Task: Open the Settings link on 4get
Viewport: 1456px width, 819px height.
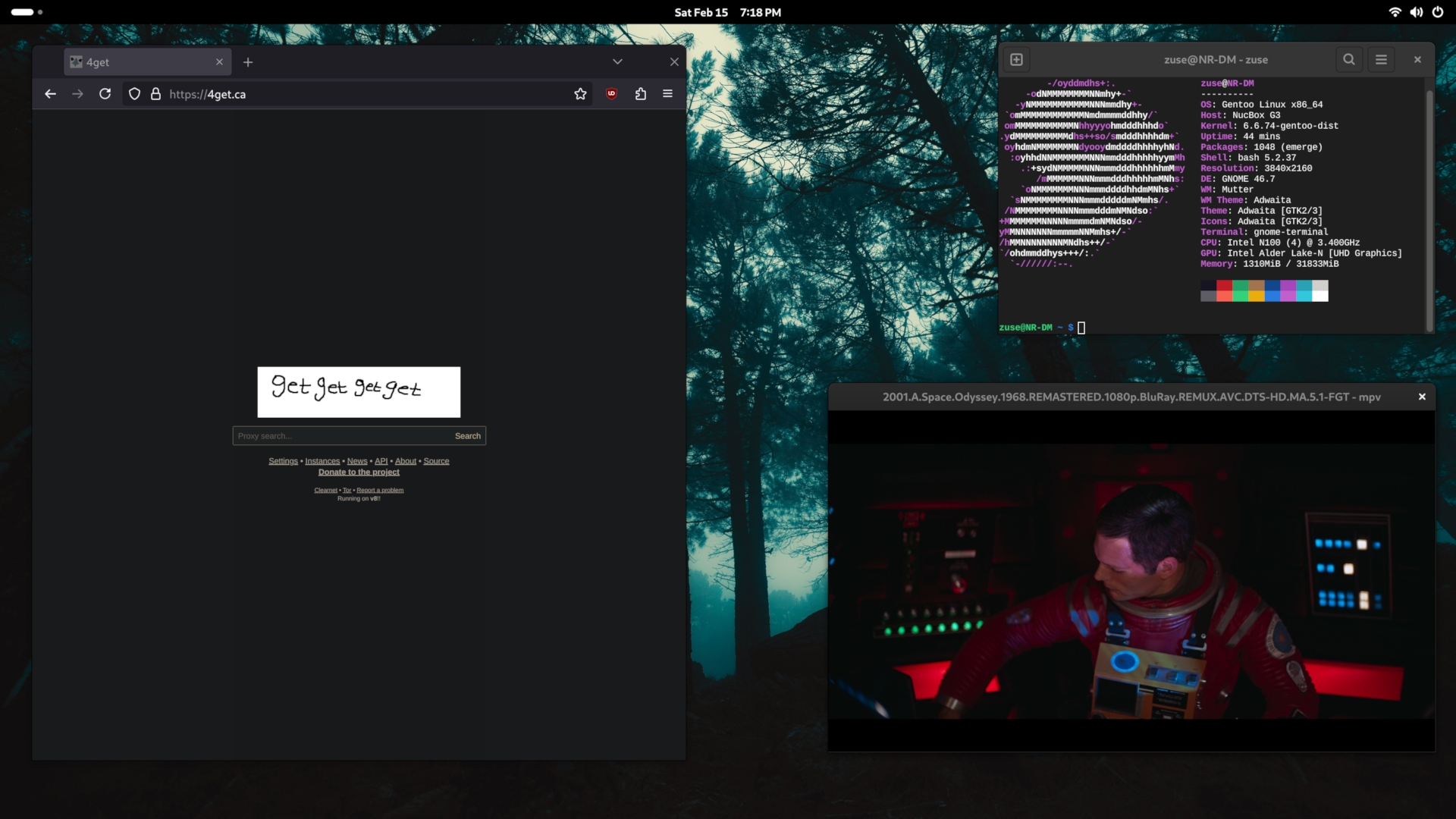Action: pyautogui.click(x=283, y=461)
